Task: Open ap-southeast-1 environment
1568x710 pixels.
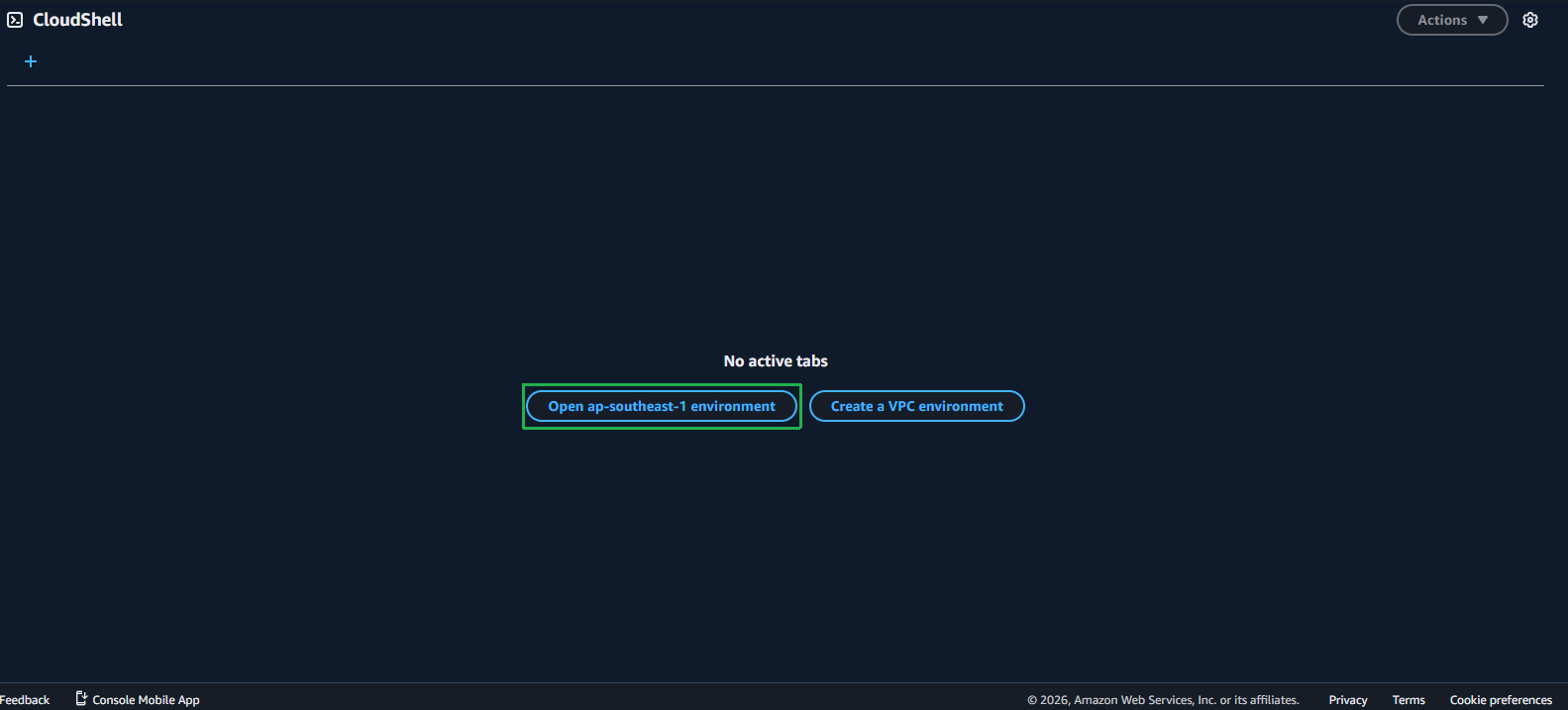Action: [662, 406]
